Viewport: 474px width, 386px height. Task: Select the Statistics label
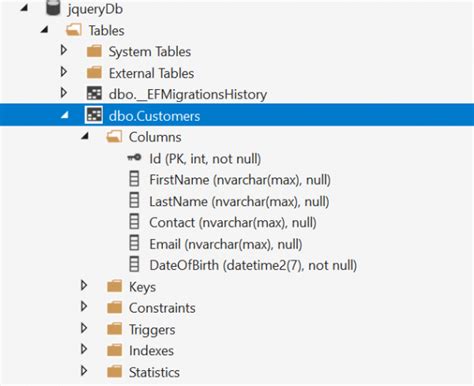[x=154, y=372]
